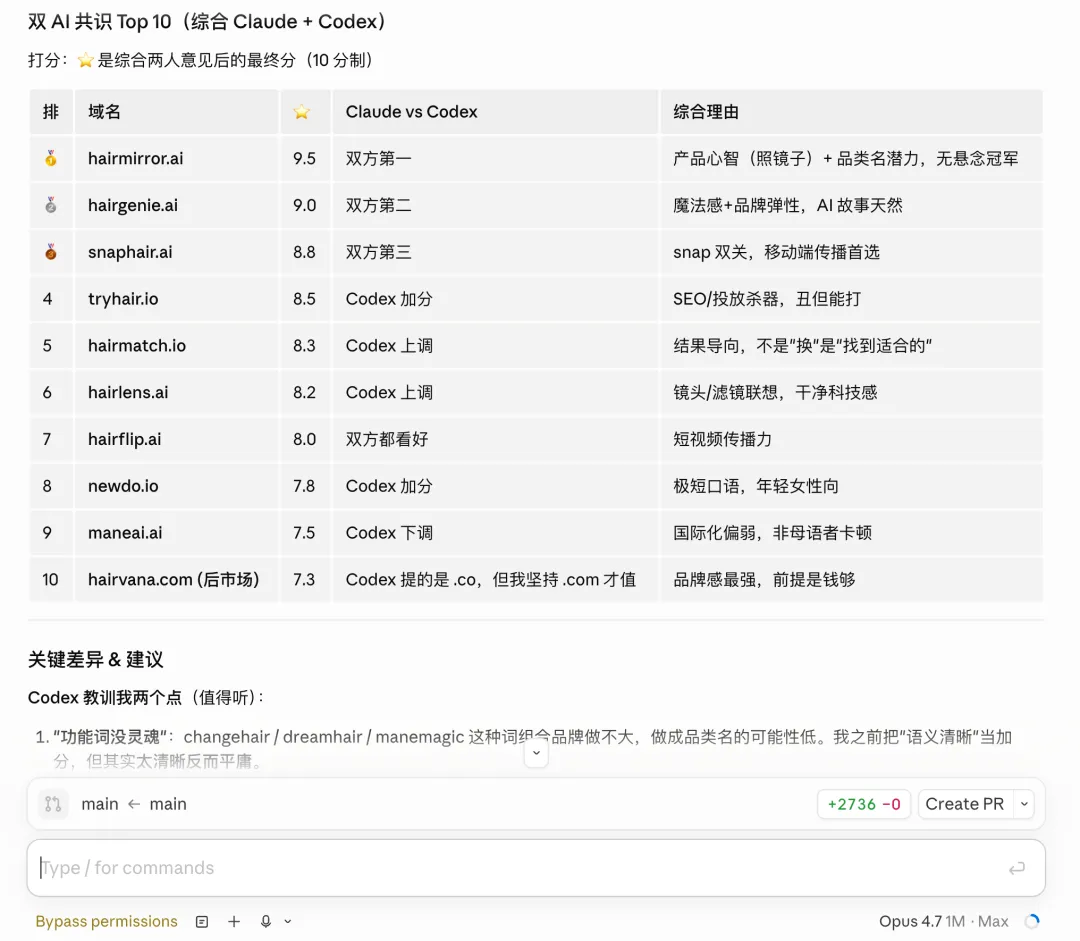Click the gold medal icon for hairmirror.ai

coord(51,159)
